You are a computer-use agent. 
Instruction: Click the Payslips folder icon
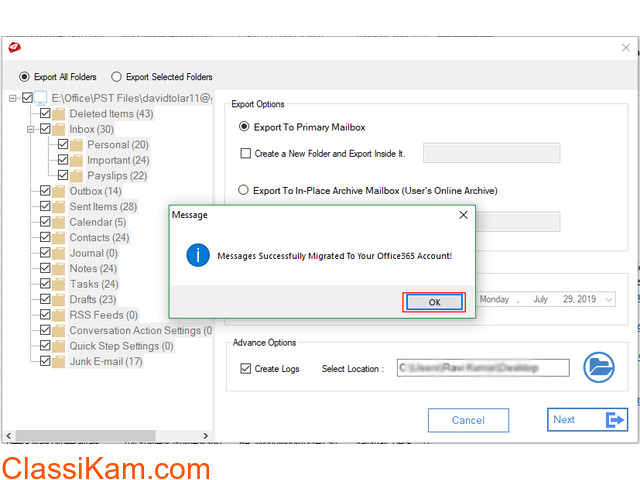(76, 176)
